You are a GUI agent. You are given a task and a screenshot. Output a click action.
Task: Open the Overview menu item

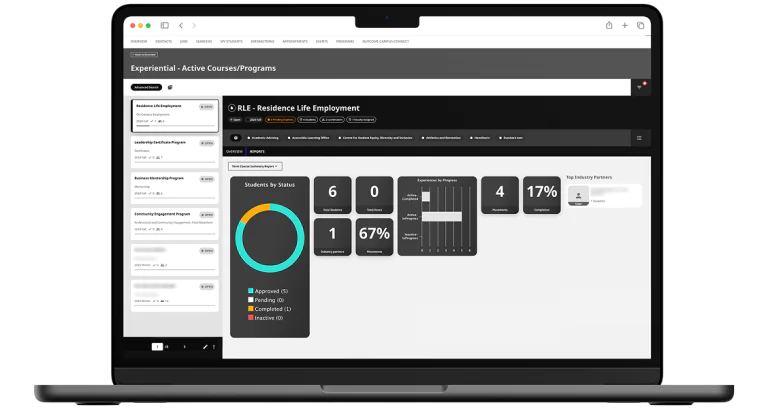pos(139,42)
